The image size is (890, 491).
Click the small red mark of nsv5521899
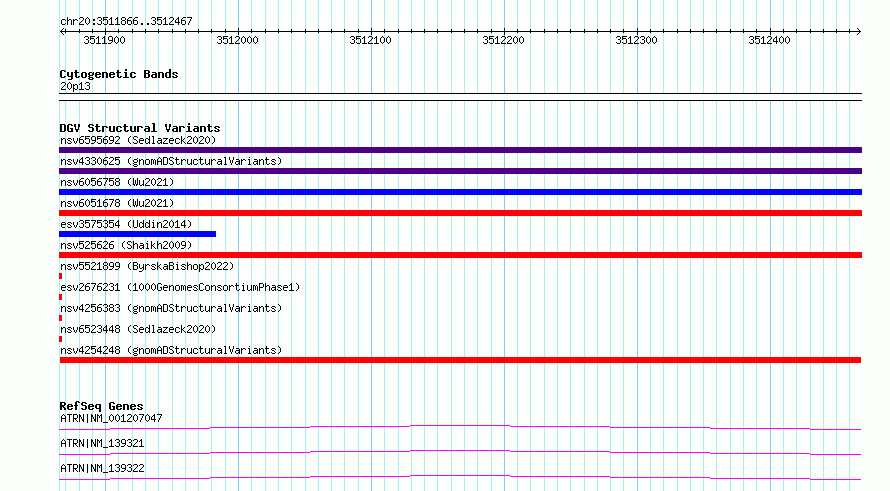61,276
